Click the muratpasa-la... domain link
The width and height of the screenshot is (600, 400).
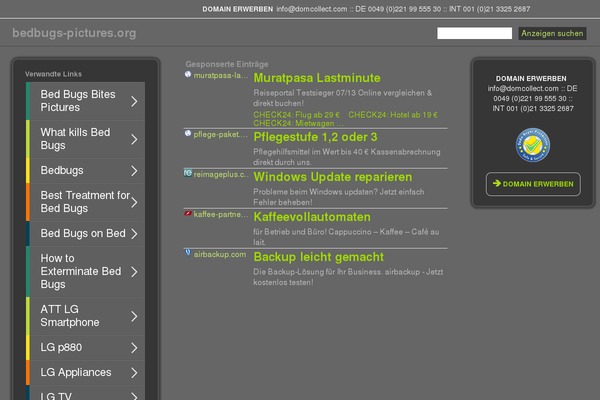(221, 75)
